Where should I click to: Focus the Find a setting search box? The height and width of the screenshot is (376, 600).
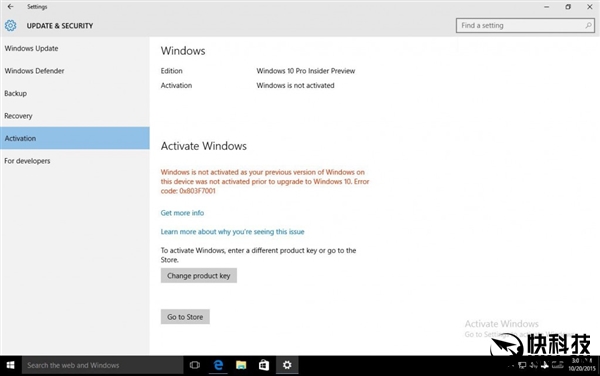click(525, 26)
